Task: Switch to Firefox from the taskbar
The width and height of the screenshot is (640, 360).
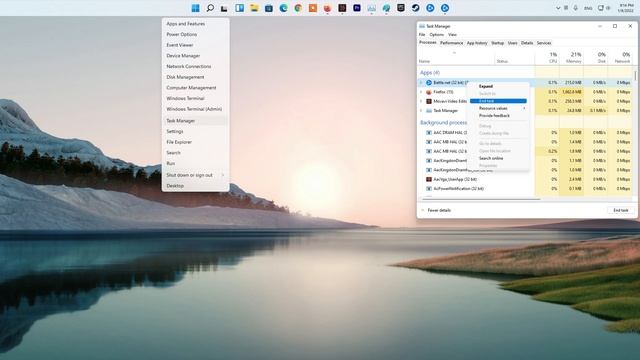Action: click(x=327, y=8)
